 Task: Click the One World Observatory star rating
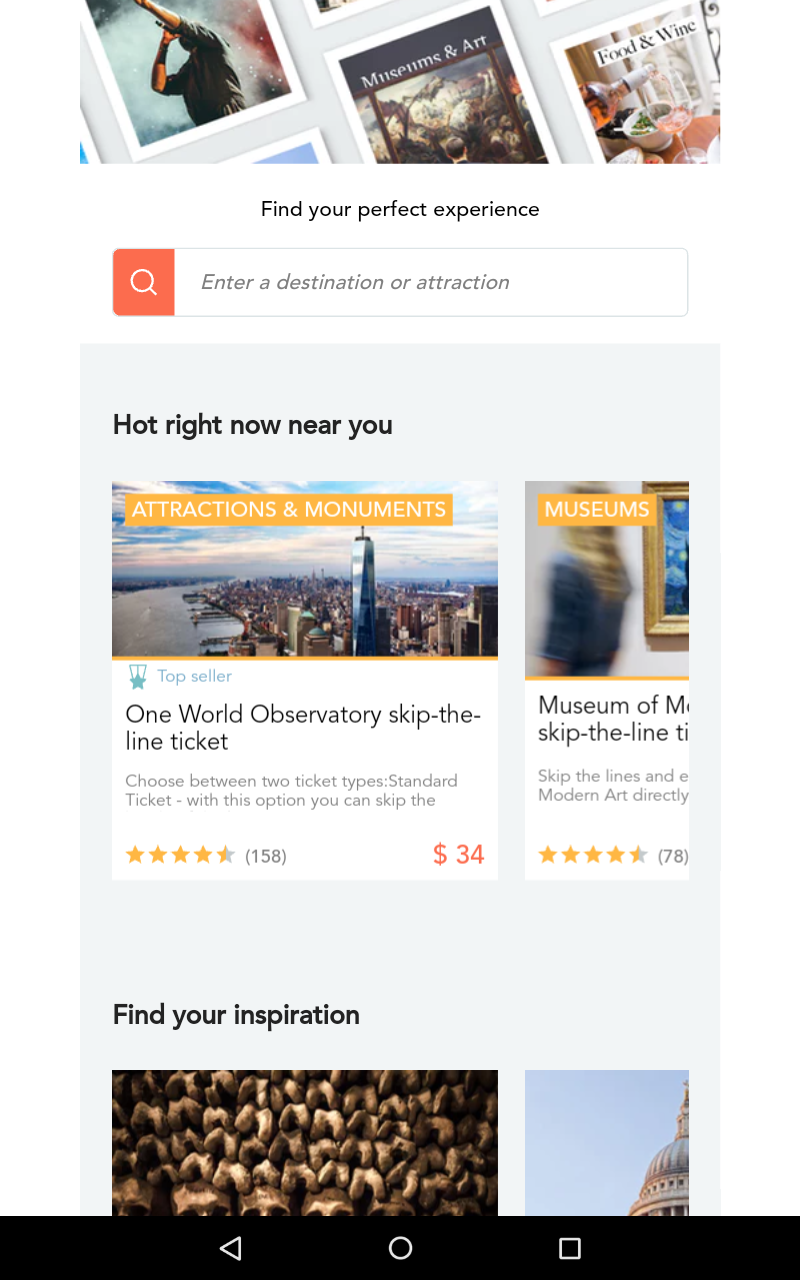pyautogui.click(x=180, y=855)
